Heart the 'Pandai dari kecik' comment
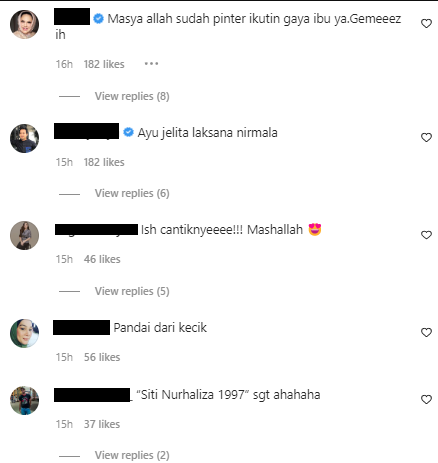 (x=426, y=332)
